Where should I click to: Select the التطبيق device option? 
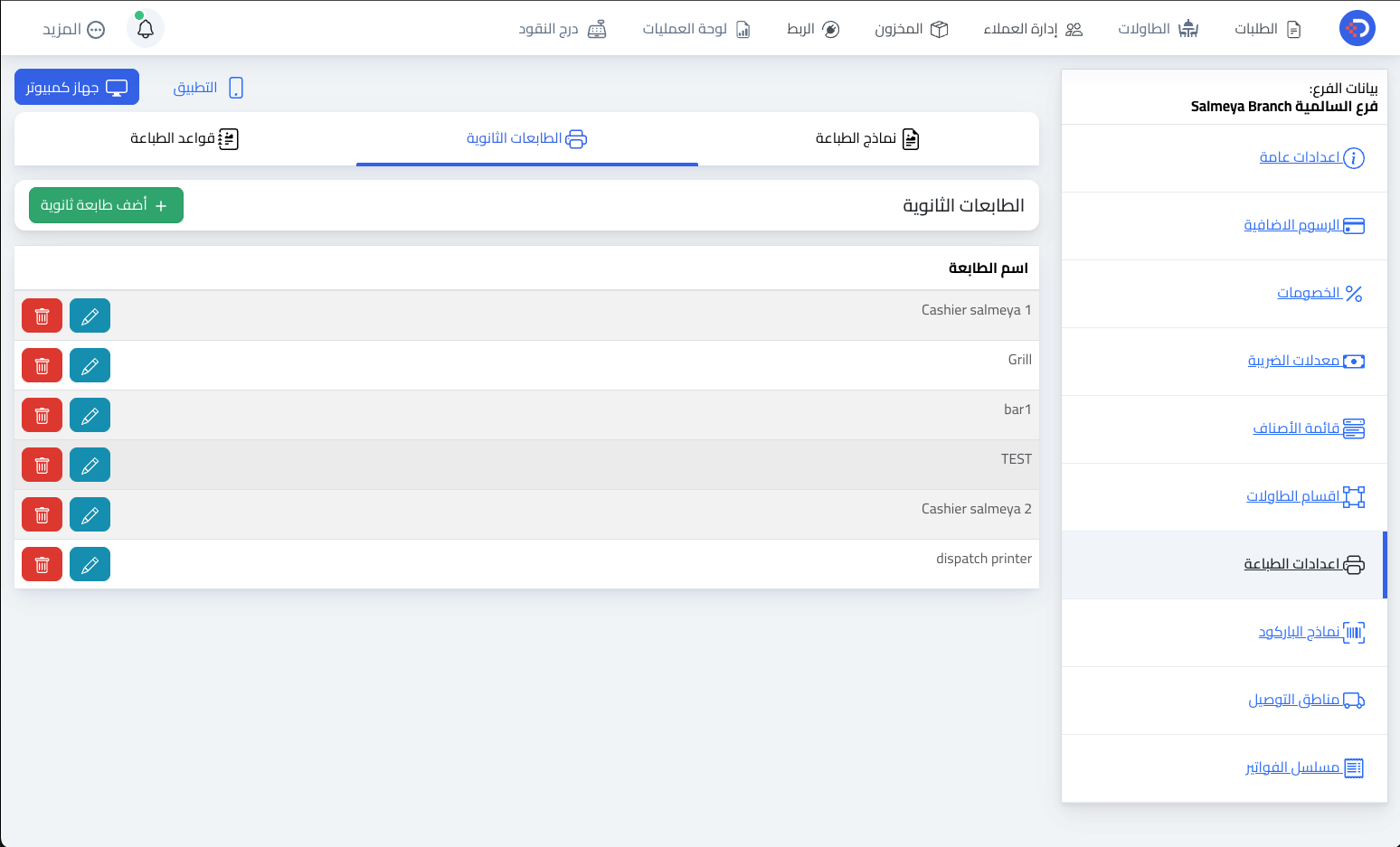click(208, 88)
